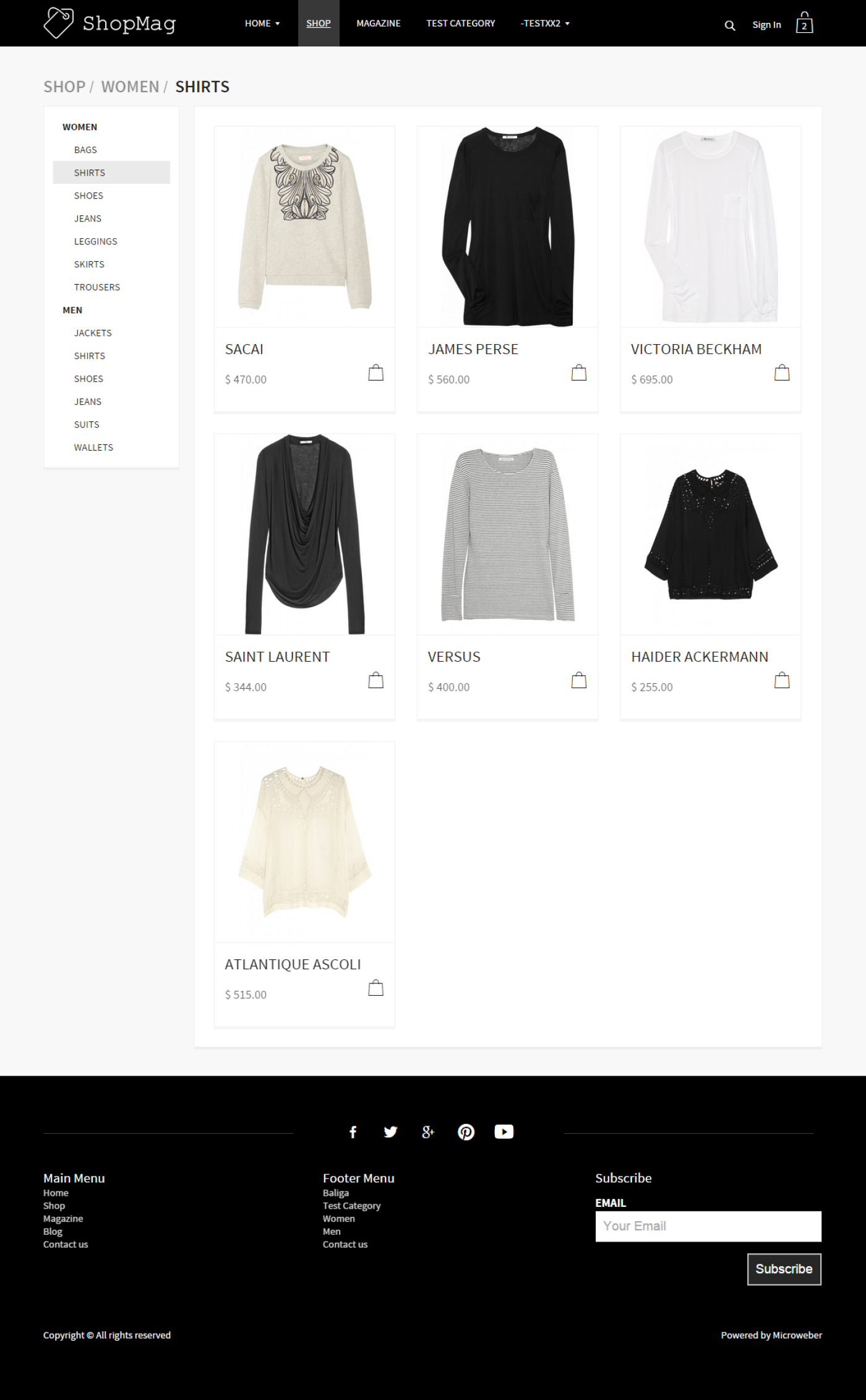Open the search magnifier icon
866x1400 pixels.
coord(730,25)
